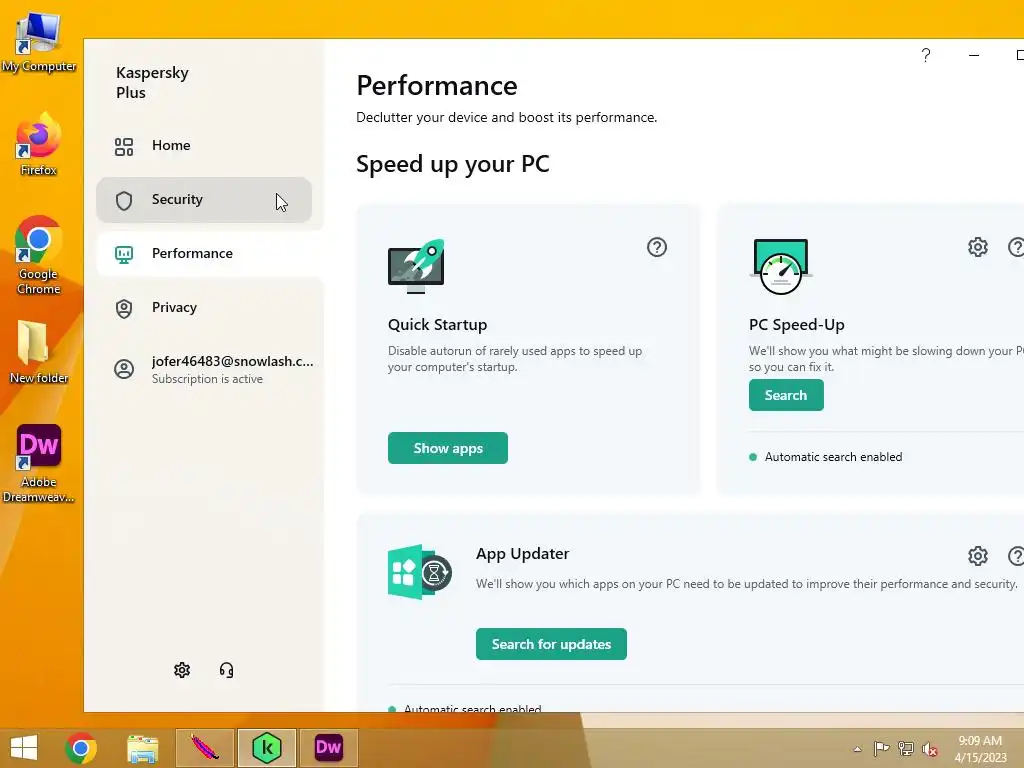Viewport: 1024px width, 768px height.
Task: Click the network tray icon
Action: [x=906, y=748]
